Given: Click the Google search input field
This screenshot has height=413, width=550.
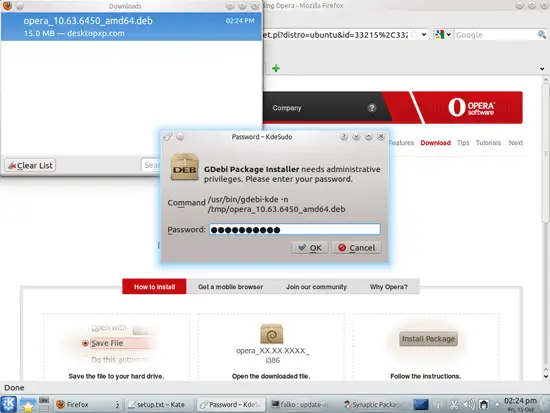Looking at the screenshot, I should (496, 35).
